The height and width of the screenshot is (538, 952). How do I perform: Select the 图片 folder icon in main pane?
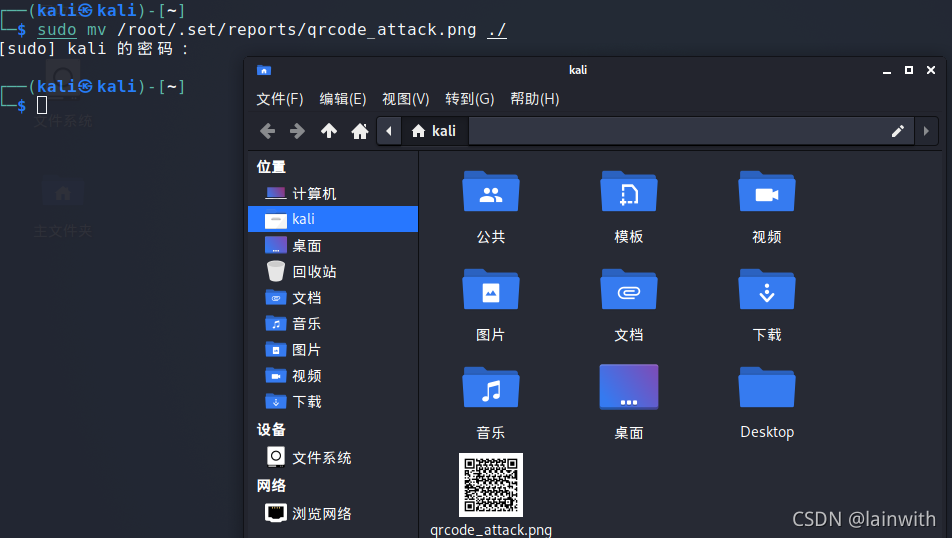pos(491,290)
